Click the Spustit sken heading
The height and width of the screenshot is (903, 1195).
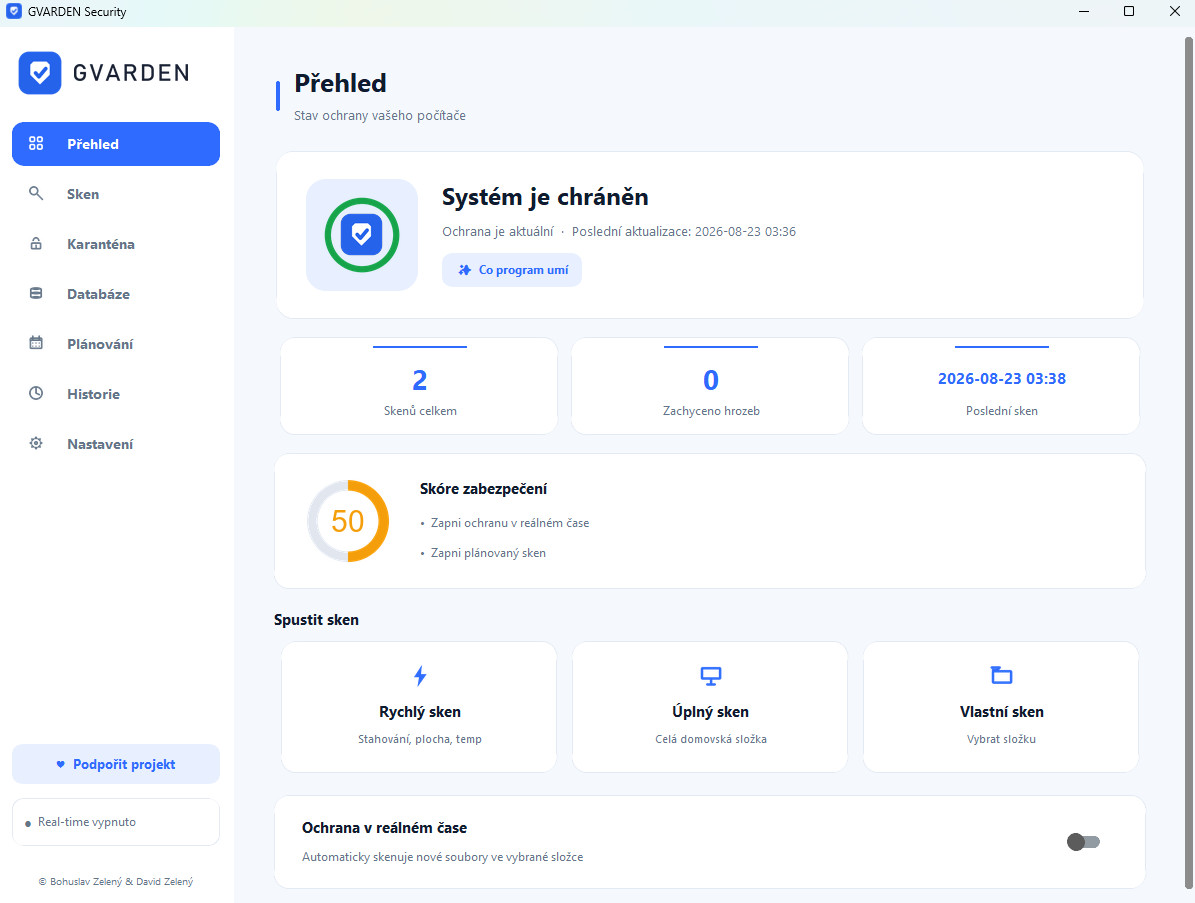[x=316, y=620]
